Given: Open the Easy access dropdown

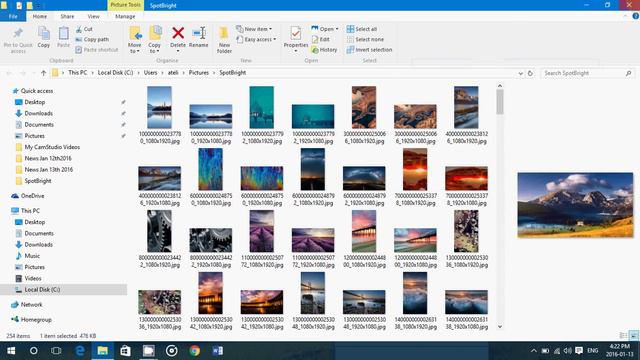Looking at the screenshot, I should [256, 39].
